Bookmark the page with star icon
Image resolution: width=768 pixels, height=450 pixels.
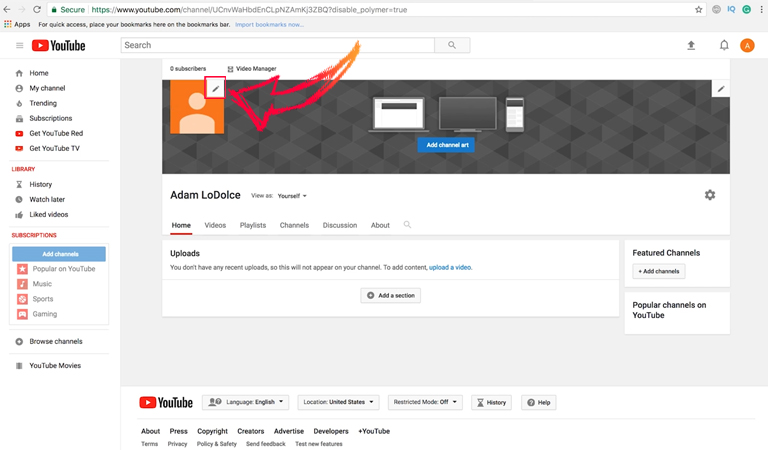[698, 9]
